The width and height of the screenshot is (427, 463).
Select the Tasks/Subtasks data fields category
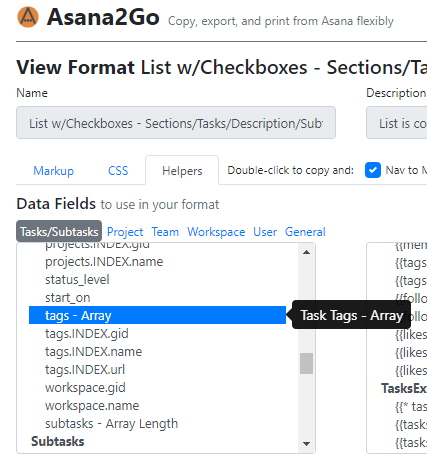pos(59,231)
